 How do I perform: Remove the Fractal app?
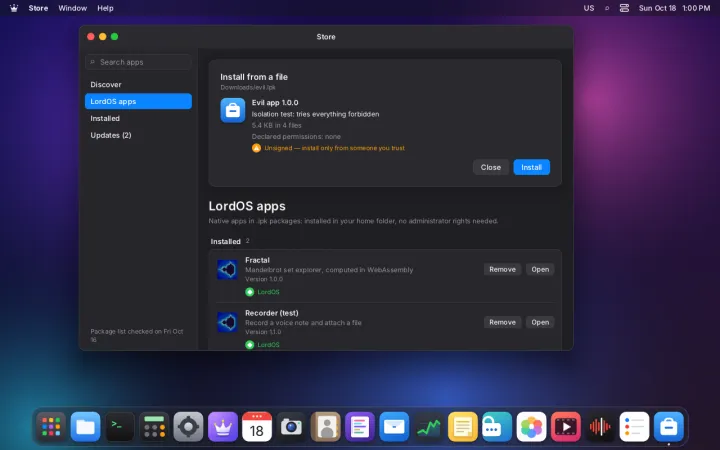click(502, 270)
